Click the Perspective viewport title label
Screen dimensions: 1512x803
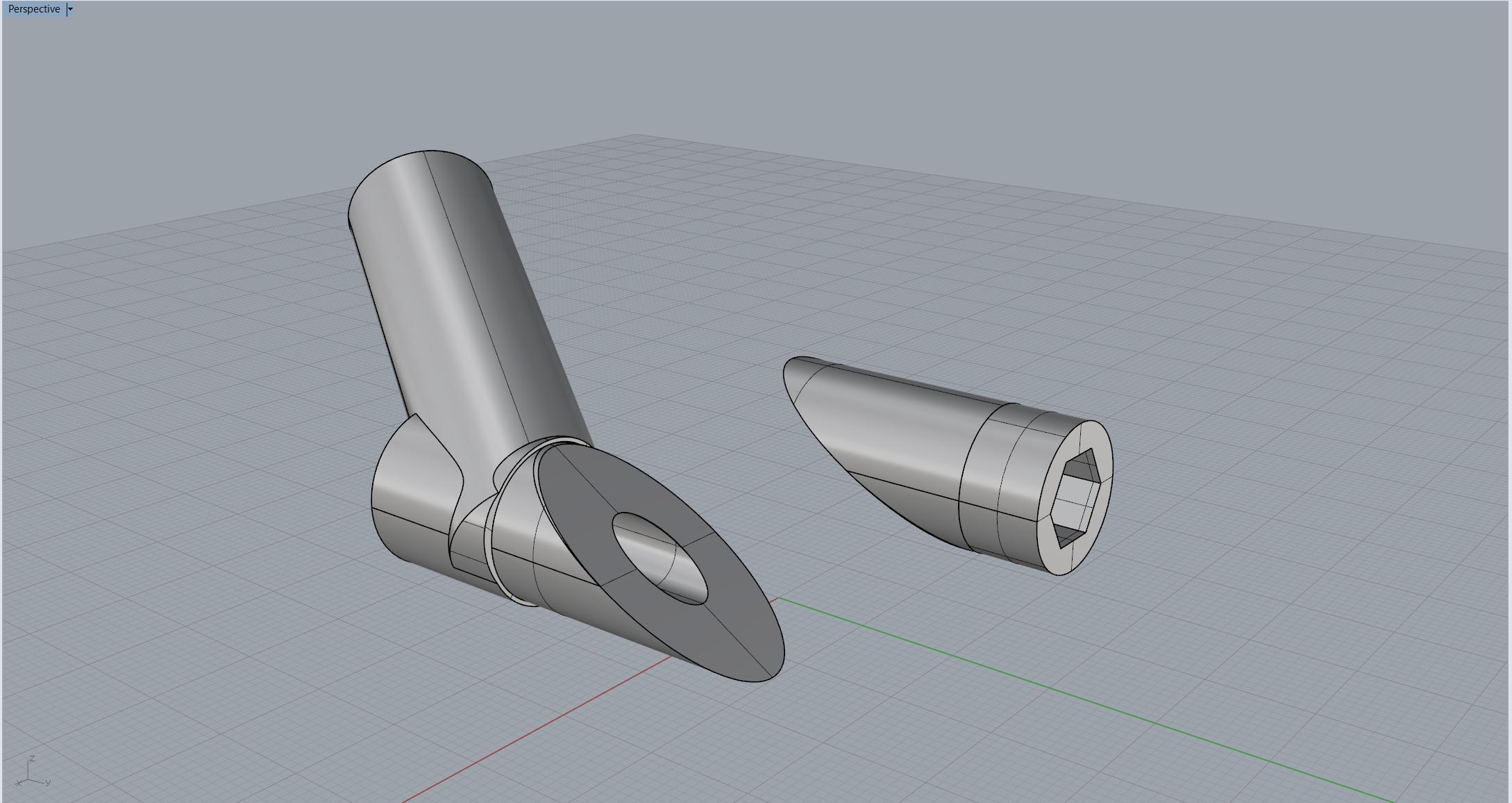point(34,9)
